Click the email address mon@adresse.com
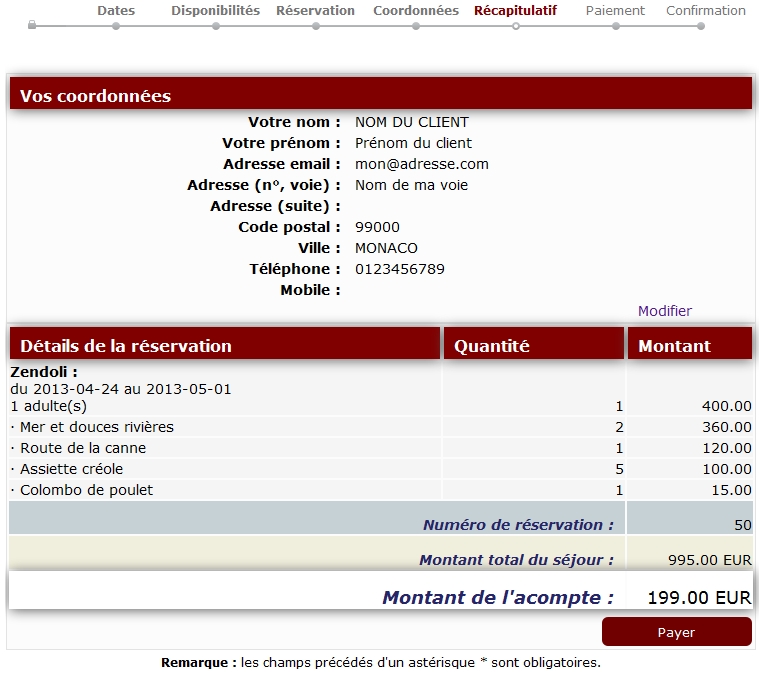 [422, 164]
